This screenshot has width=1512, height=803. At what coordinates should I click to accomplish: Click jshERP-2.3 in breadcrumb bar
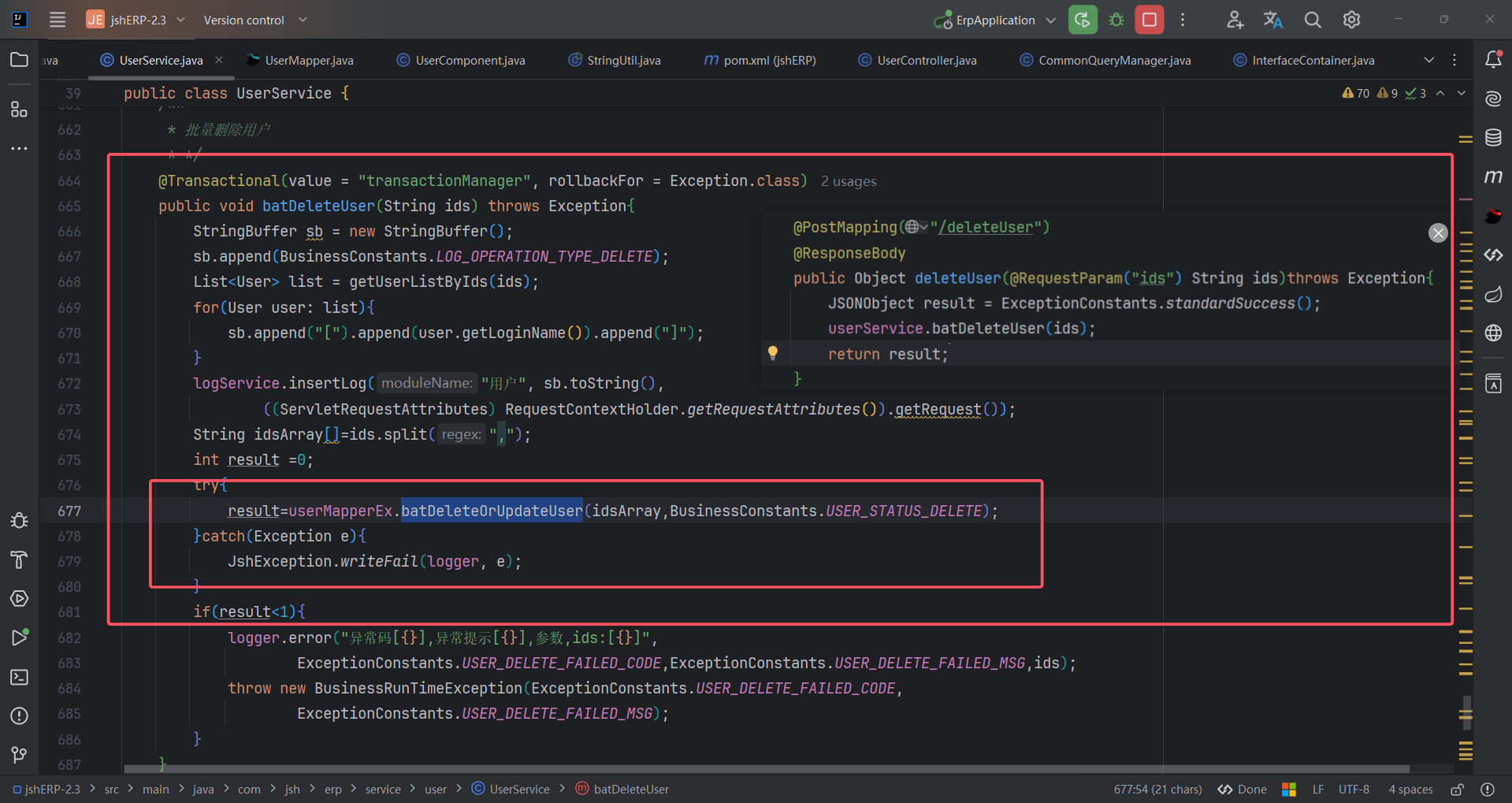(46, 789)
